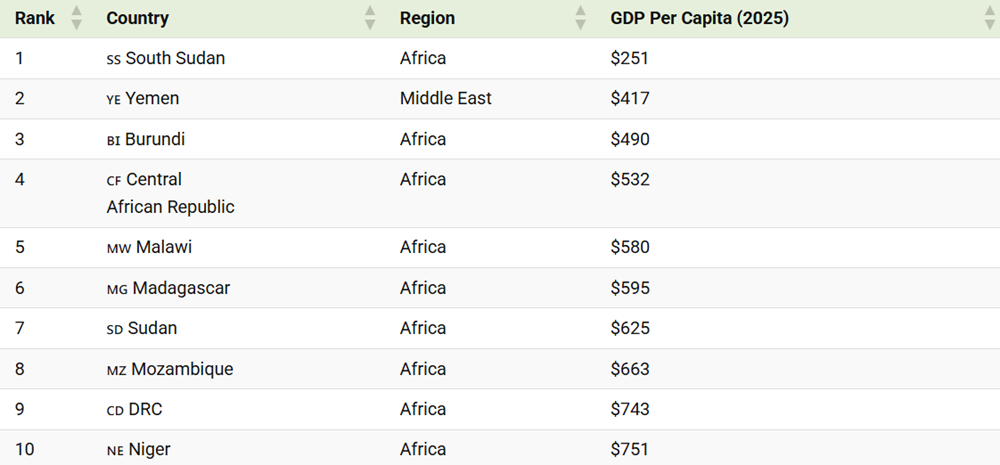Click the MW flag code beside Malawi

(x=118, y=248)
